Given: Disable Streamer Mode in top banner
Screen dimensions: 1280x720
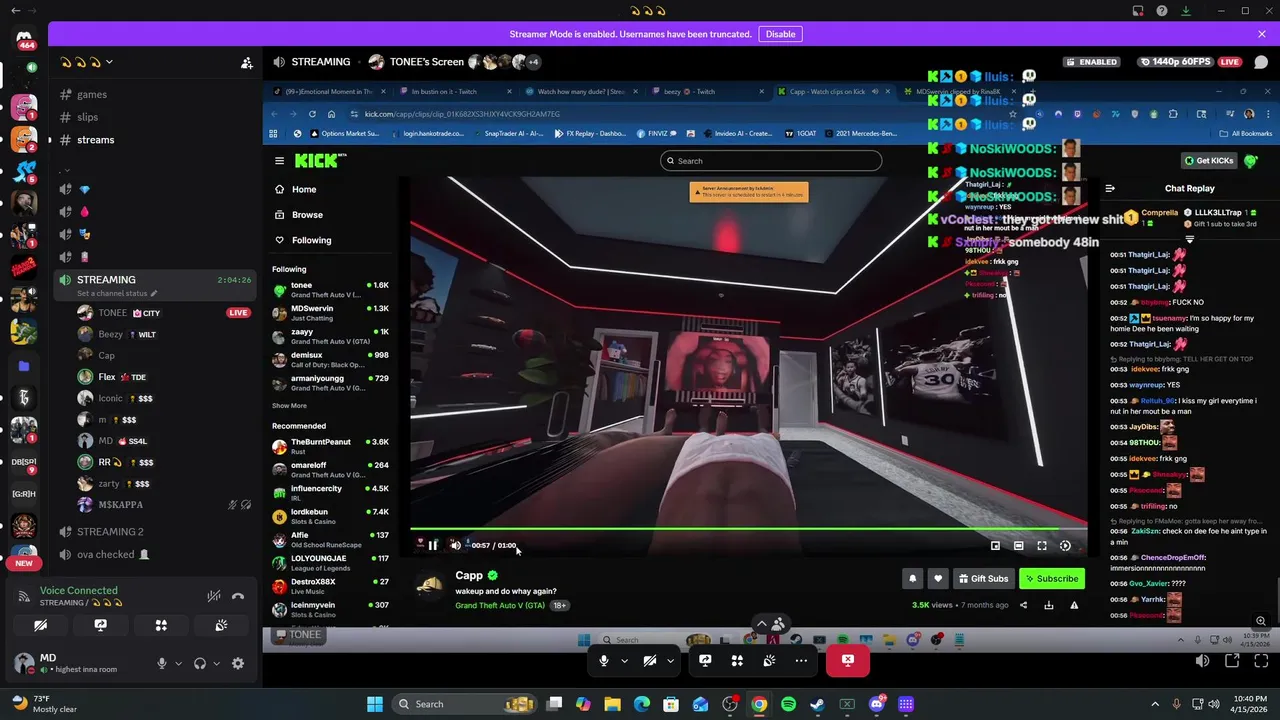Looking at the screenshot, I should pyautogui.click(x=780, y=34).
